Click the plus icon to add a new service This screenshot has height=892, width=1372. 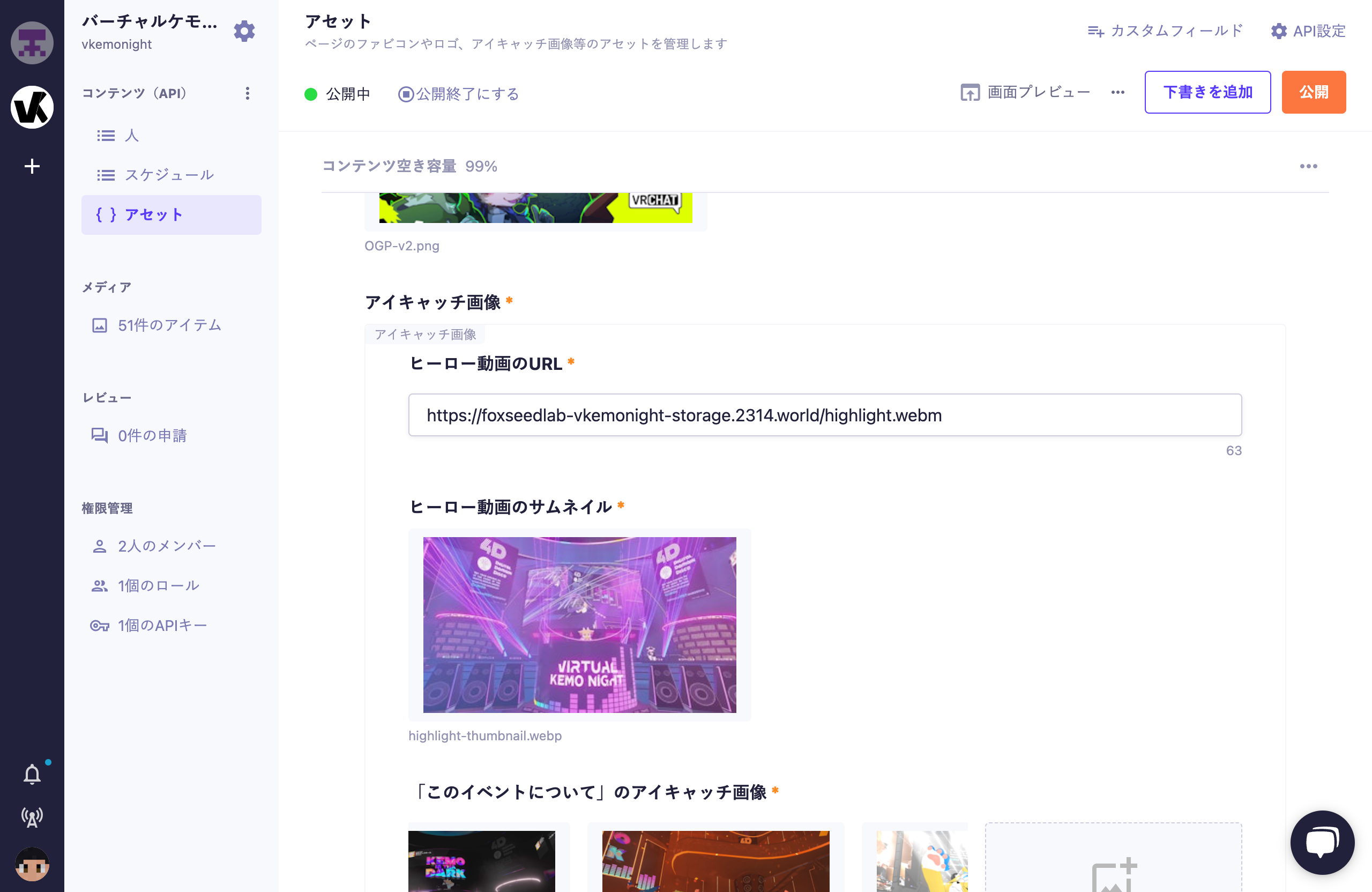[32, 166]
